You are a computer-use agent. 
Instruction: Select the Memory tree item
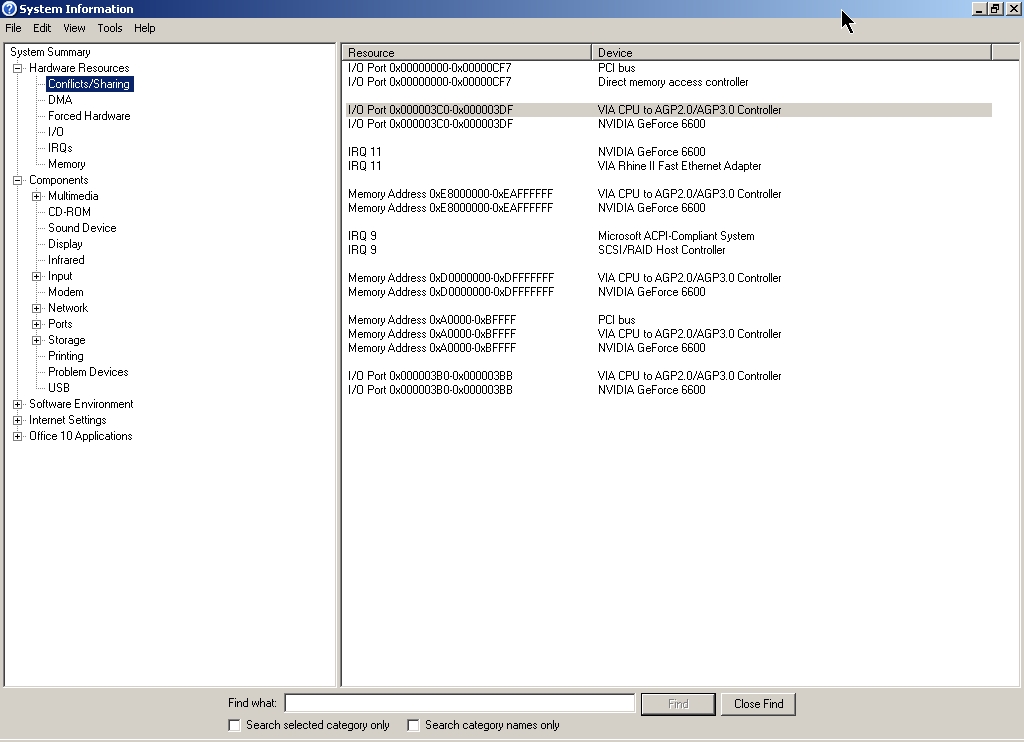pos(67,164)
